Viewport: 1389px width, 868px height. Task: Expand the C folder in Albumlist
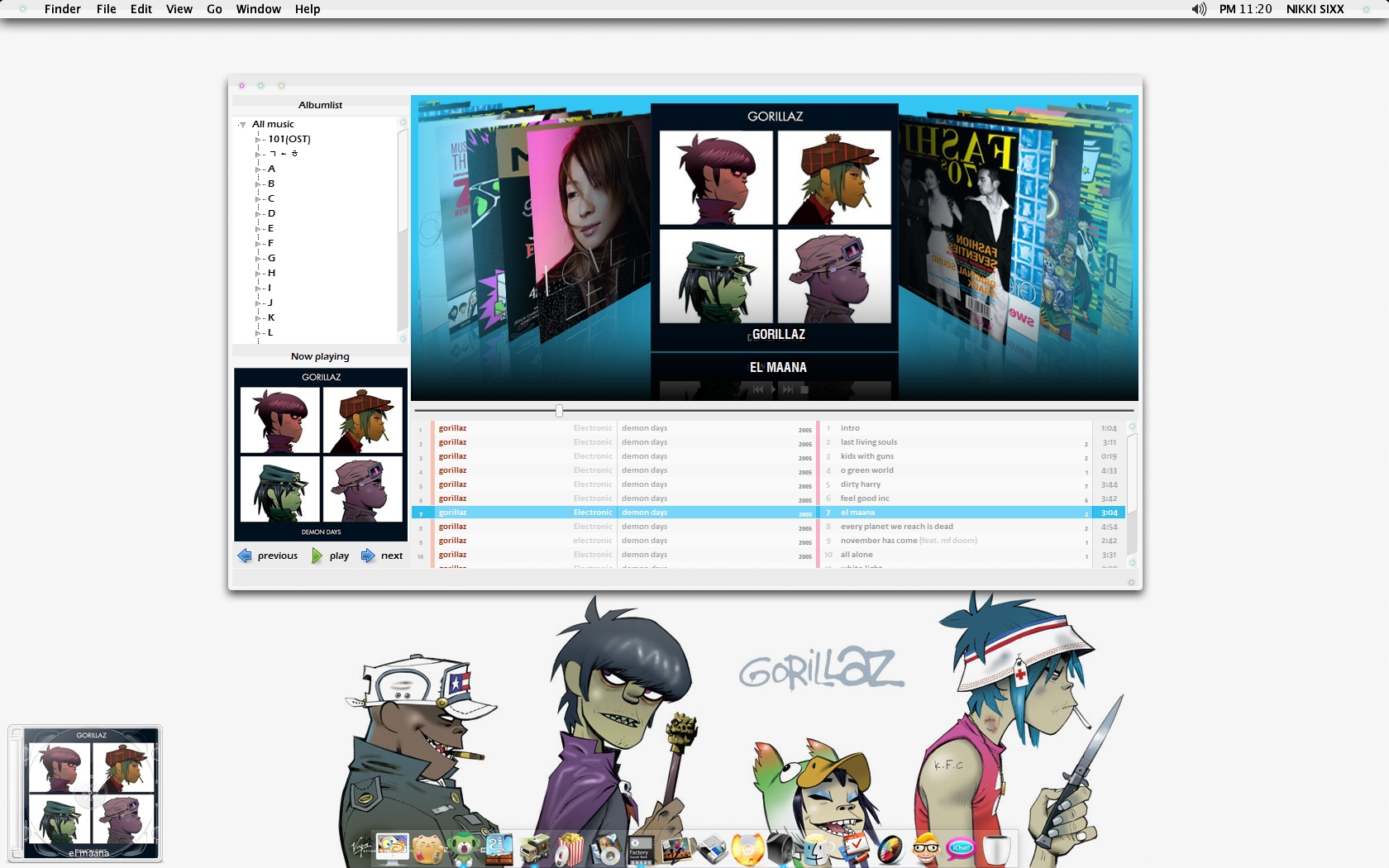click(258, 199)
